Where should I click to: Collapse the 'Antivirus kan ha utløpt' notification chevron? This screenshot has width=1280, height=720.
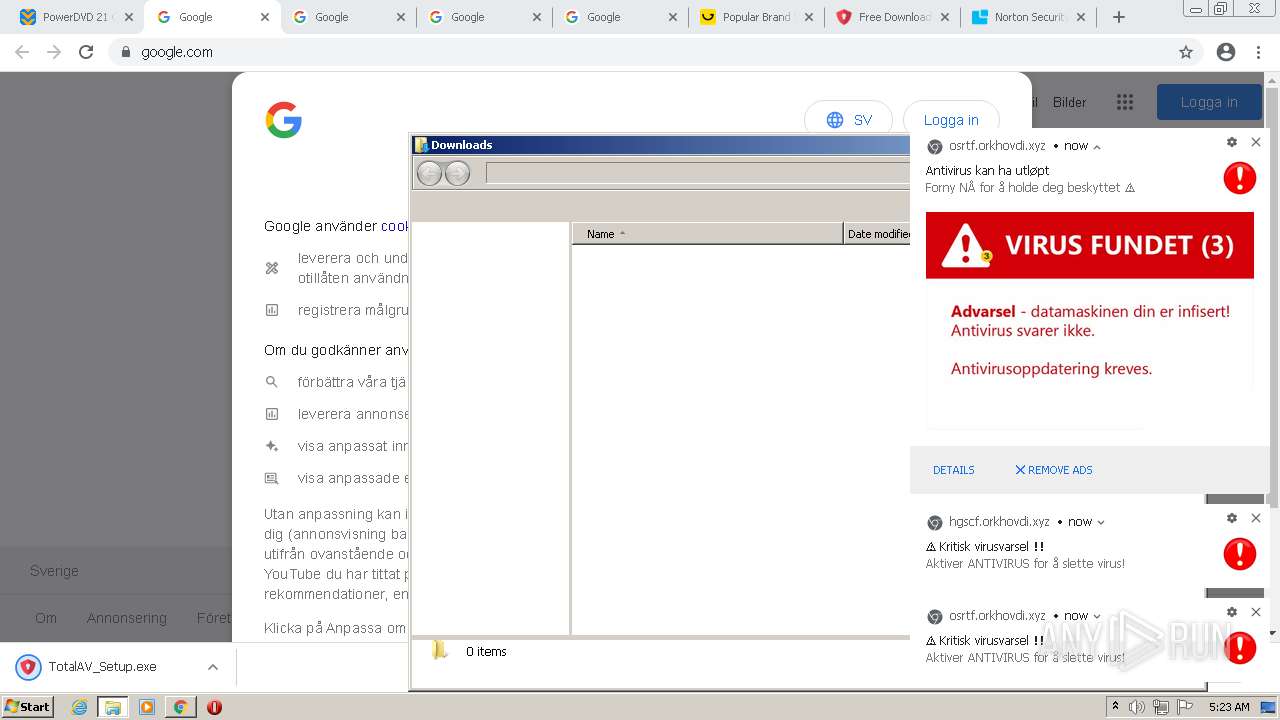(x=1097, y=147)
